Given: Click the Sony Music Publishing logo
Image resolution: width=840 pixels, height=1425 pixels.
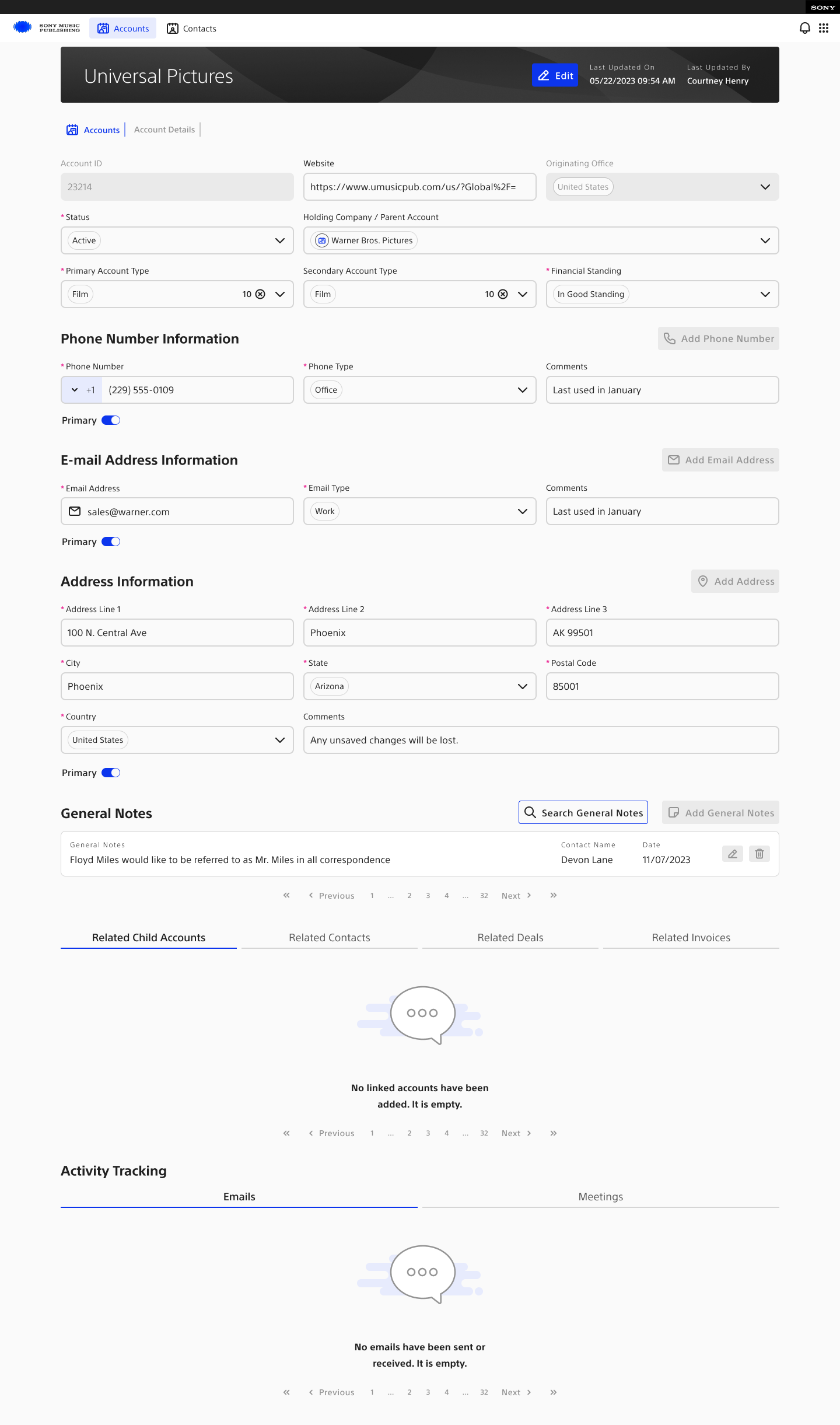Looking at the screenshot, I should tap(47, 28).
